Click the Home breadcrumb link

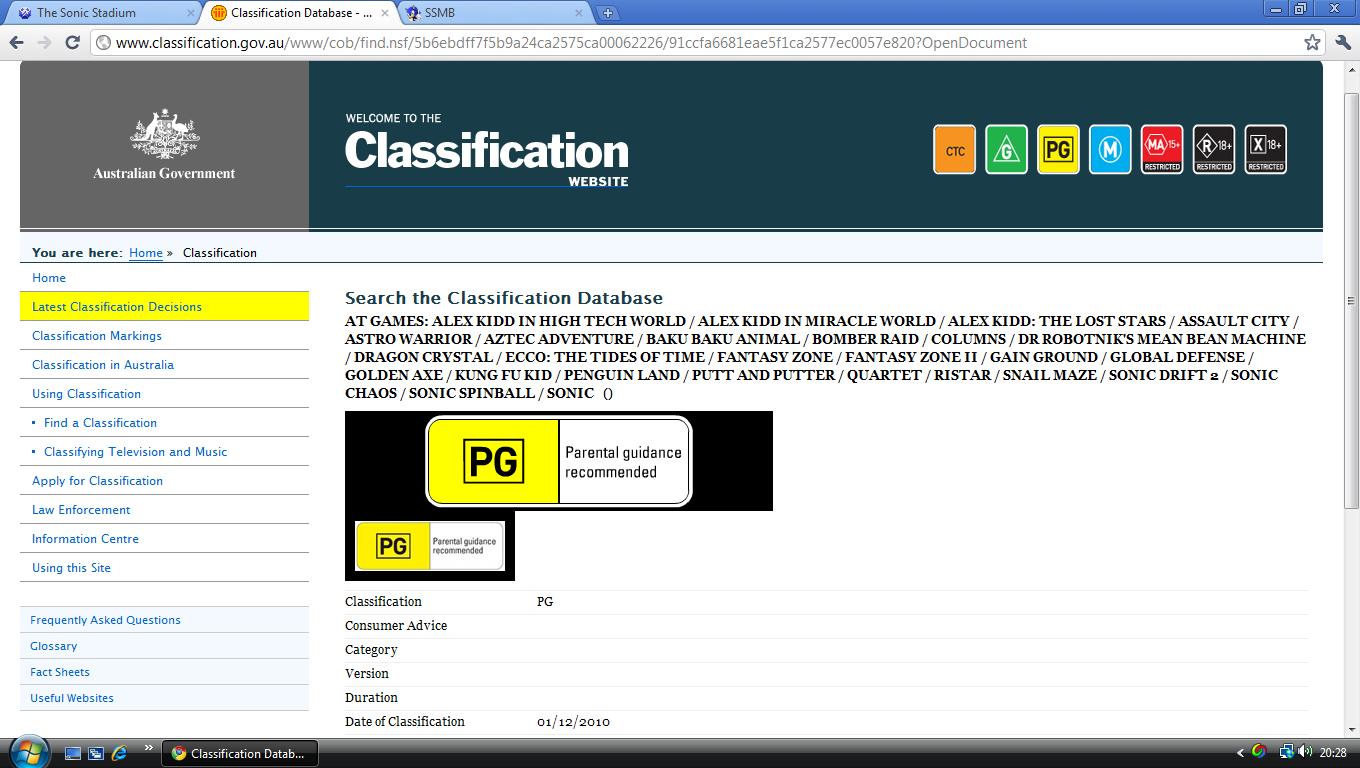click(146, 253)
